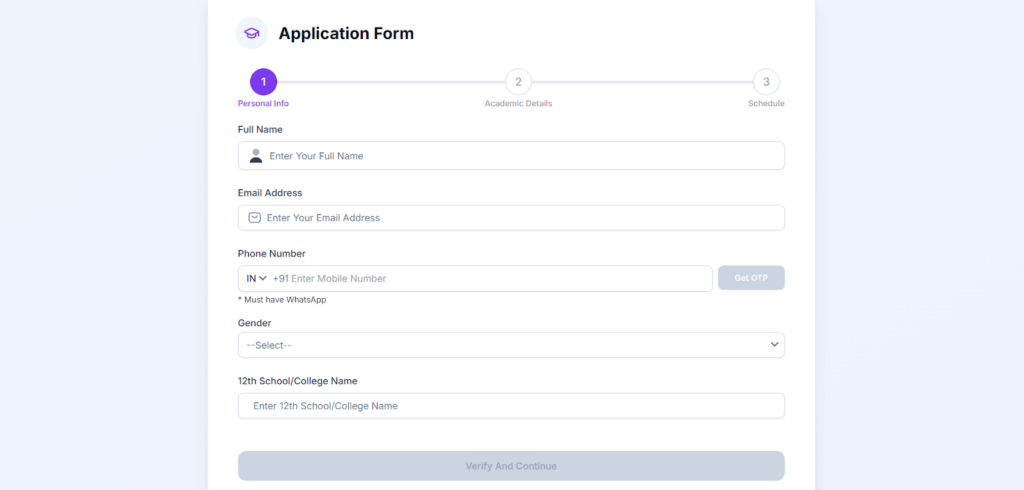Click the graduation cap icon
Screen dimensions: 1024x490
point(251,33)
